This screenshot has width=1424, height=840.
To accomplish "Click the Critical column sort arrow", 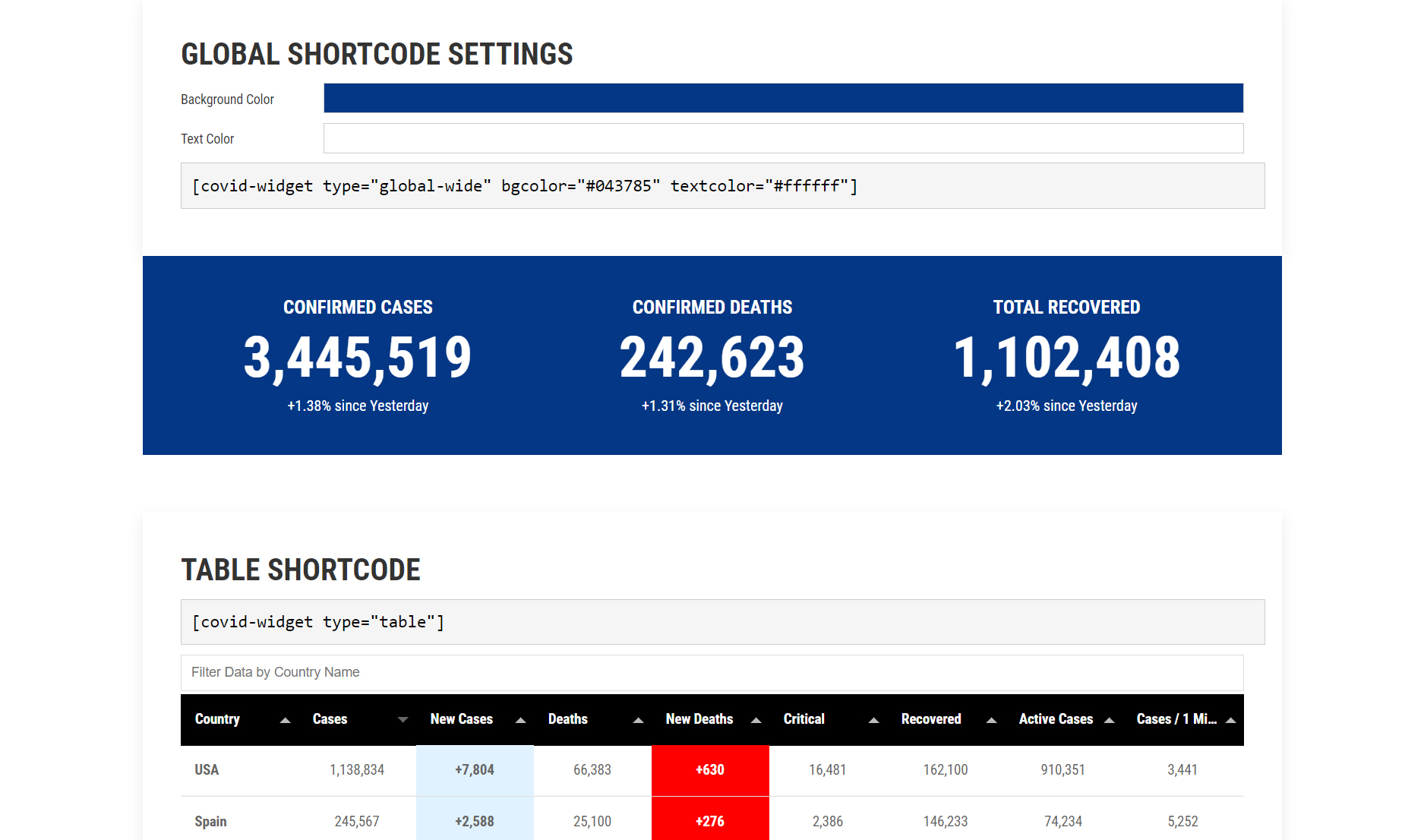I will tap(874, 720).
